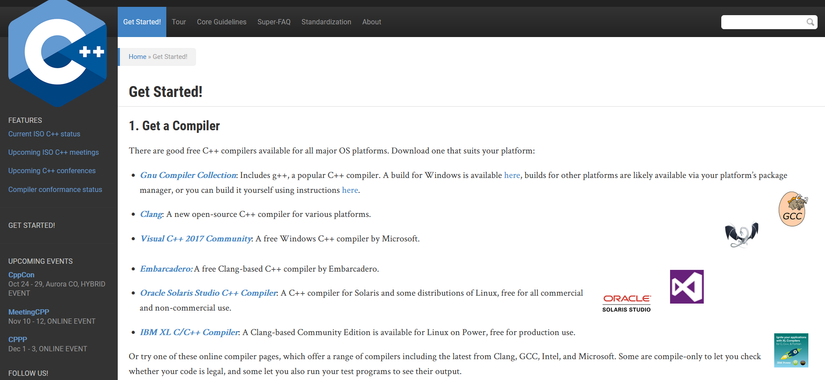Open Upcoming ISO C++ meetings link
The height and width of the screenshot is (380, 825).
click(x=53, y=153)
